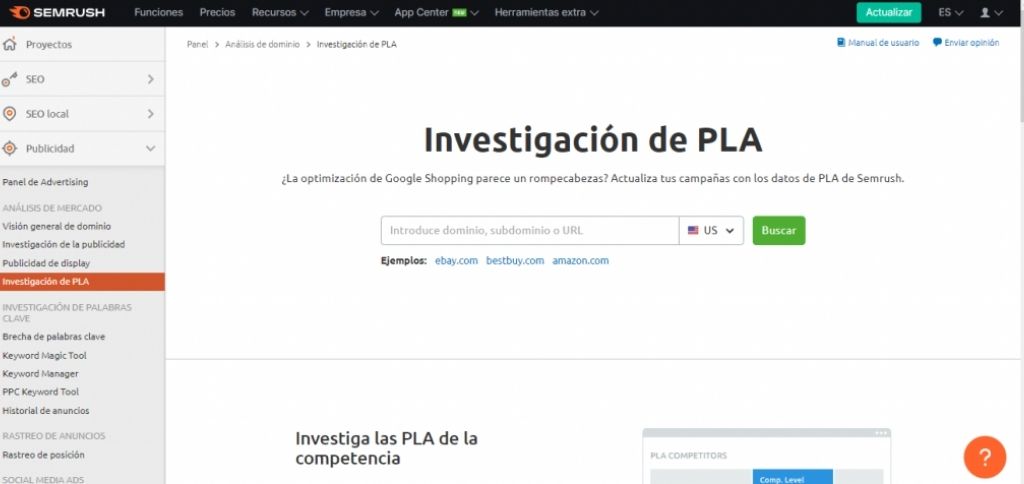Click the amazon.com example link

pos(581,261)
